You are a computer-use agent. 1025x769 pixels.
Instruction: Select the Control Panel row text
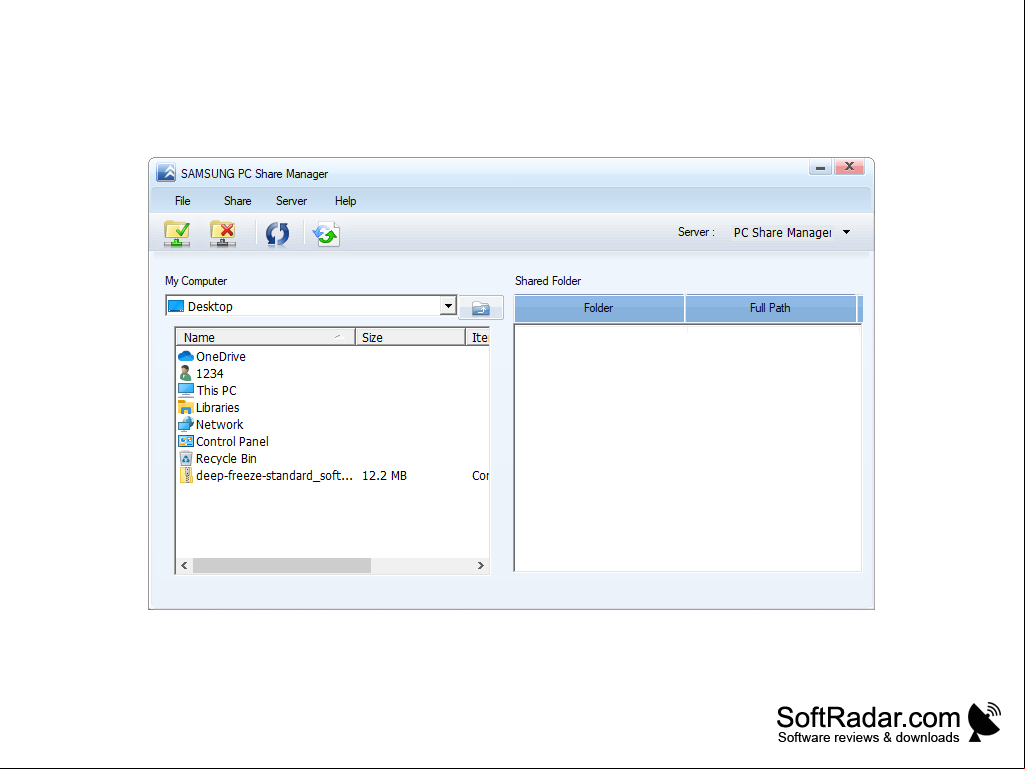tap(232, 441)
